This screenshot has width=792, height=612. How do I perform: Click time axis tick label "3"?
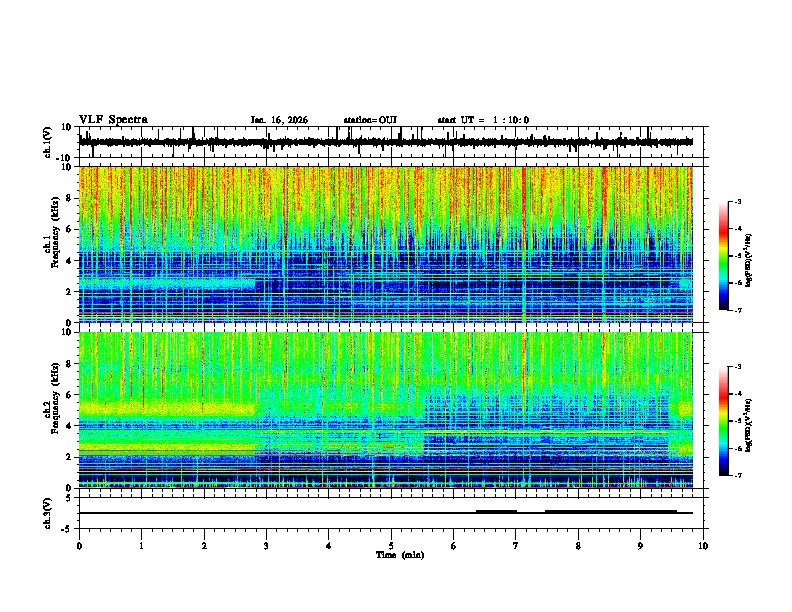266,546
